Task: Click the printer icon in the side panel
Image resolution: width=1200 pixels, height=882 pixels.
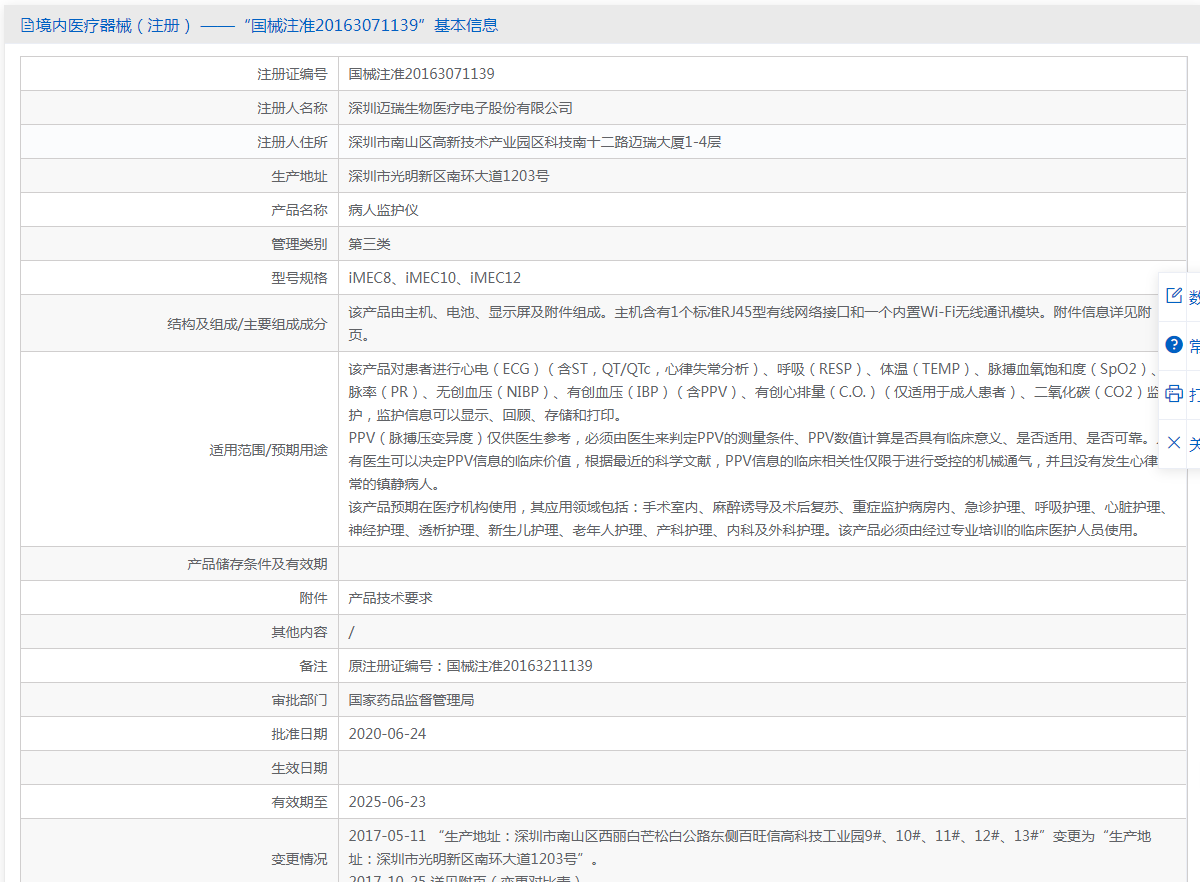Action: tap(1174, 394)
